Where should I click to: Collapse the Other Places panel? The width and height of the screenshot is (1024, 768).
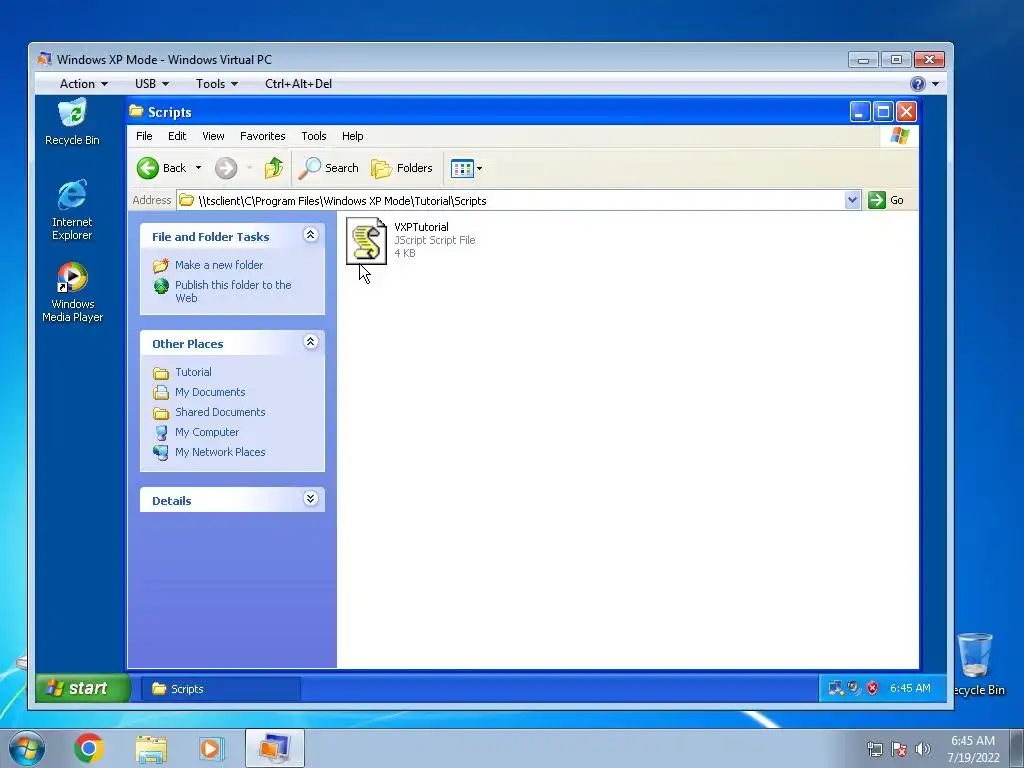click(311, 342)
